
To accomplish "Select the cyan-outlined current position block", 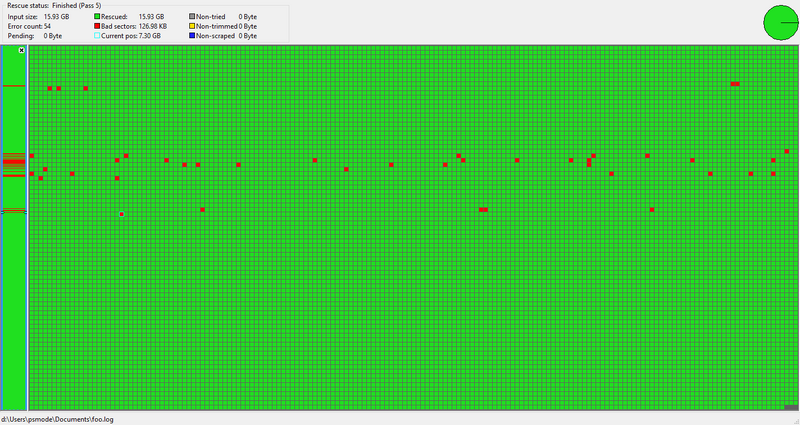I will tap(121, 214).
